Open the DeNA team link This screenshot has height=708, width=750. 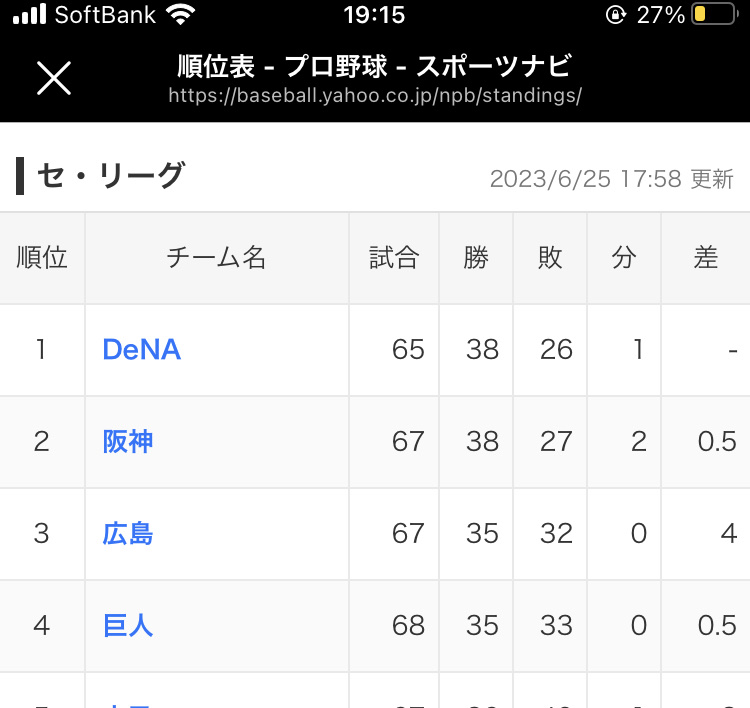141,349
